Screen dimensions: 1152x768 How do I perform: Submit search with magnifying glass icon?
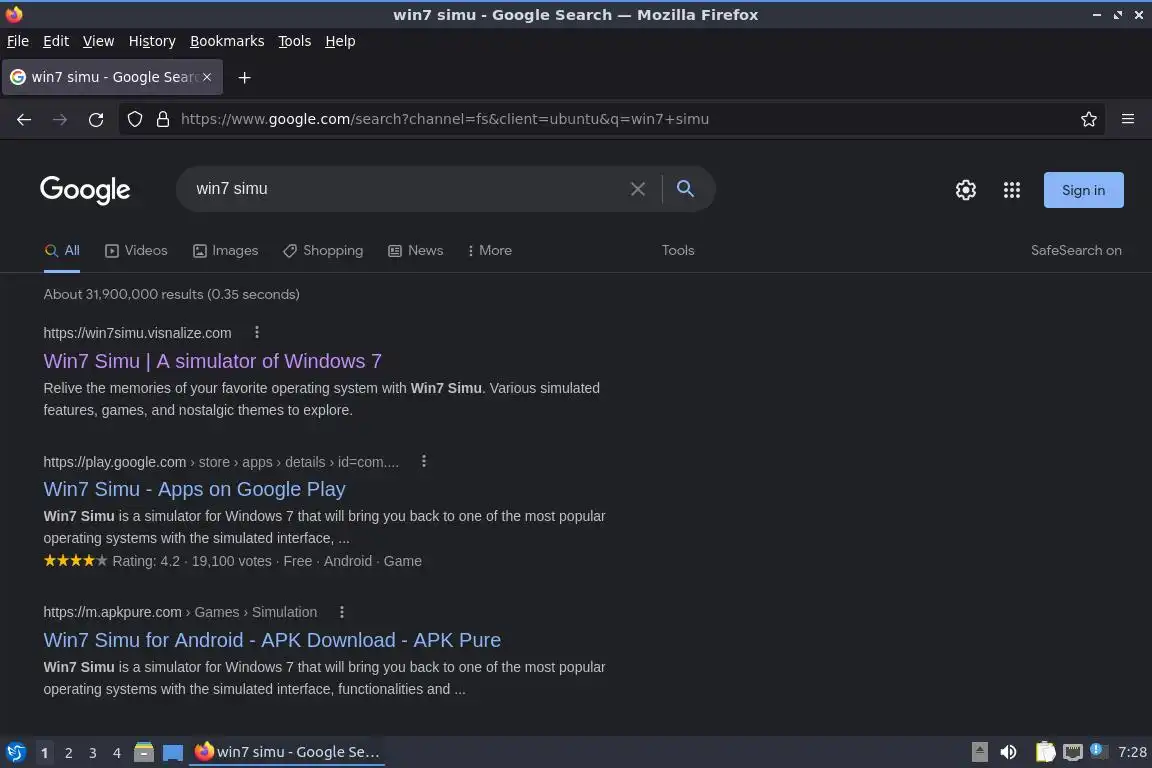tap(685, 189)
